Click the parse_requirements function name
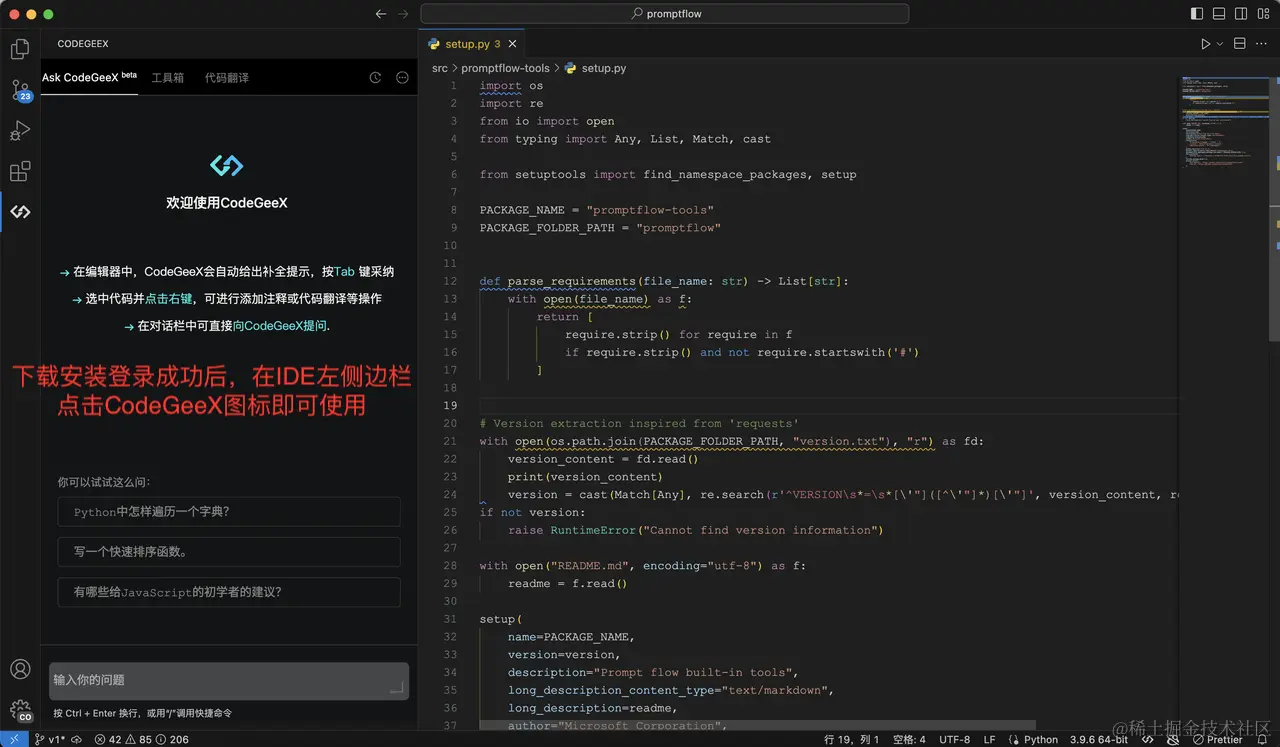Viewport: 1280px width, 747px height. coord(571,281)
